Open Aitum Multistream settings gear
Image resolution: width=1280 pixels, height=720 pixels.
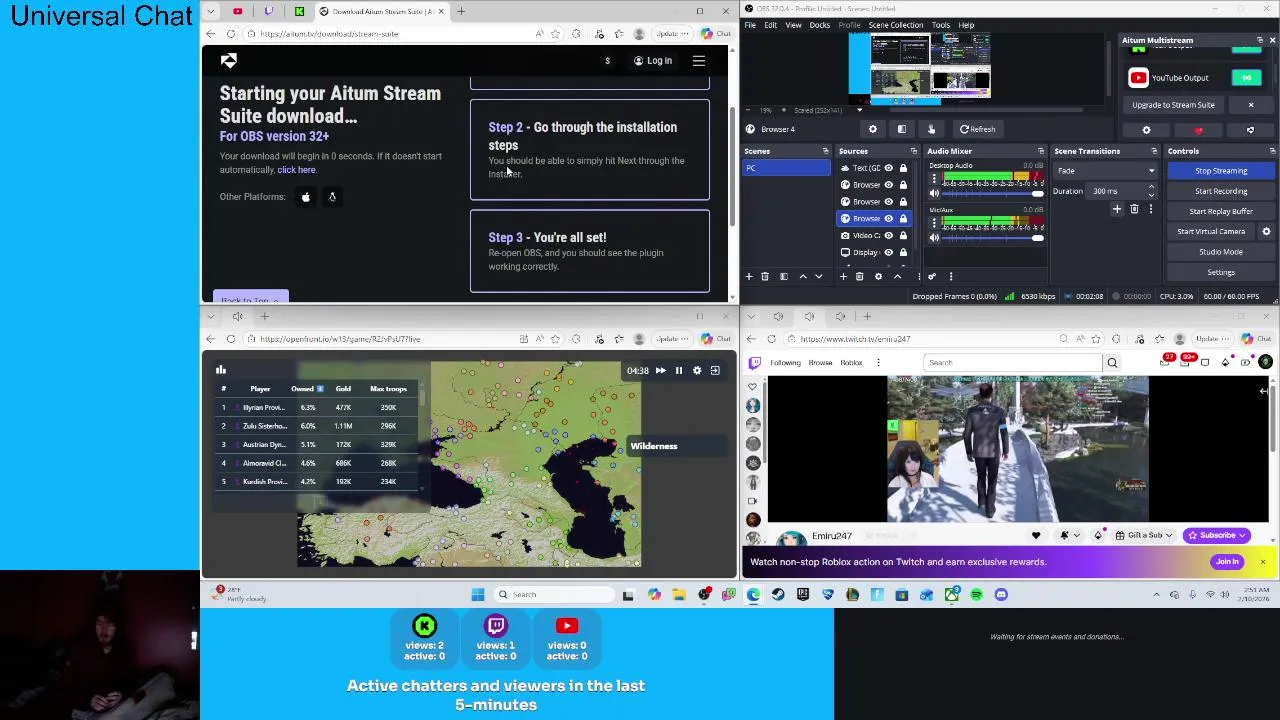[x=1146, y=130]
